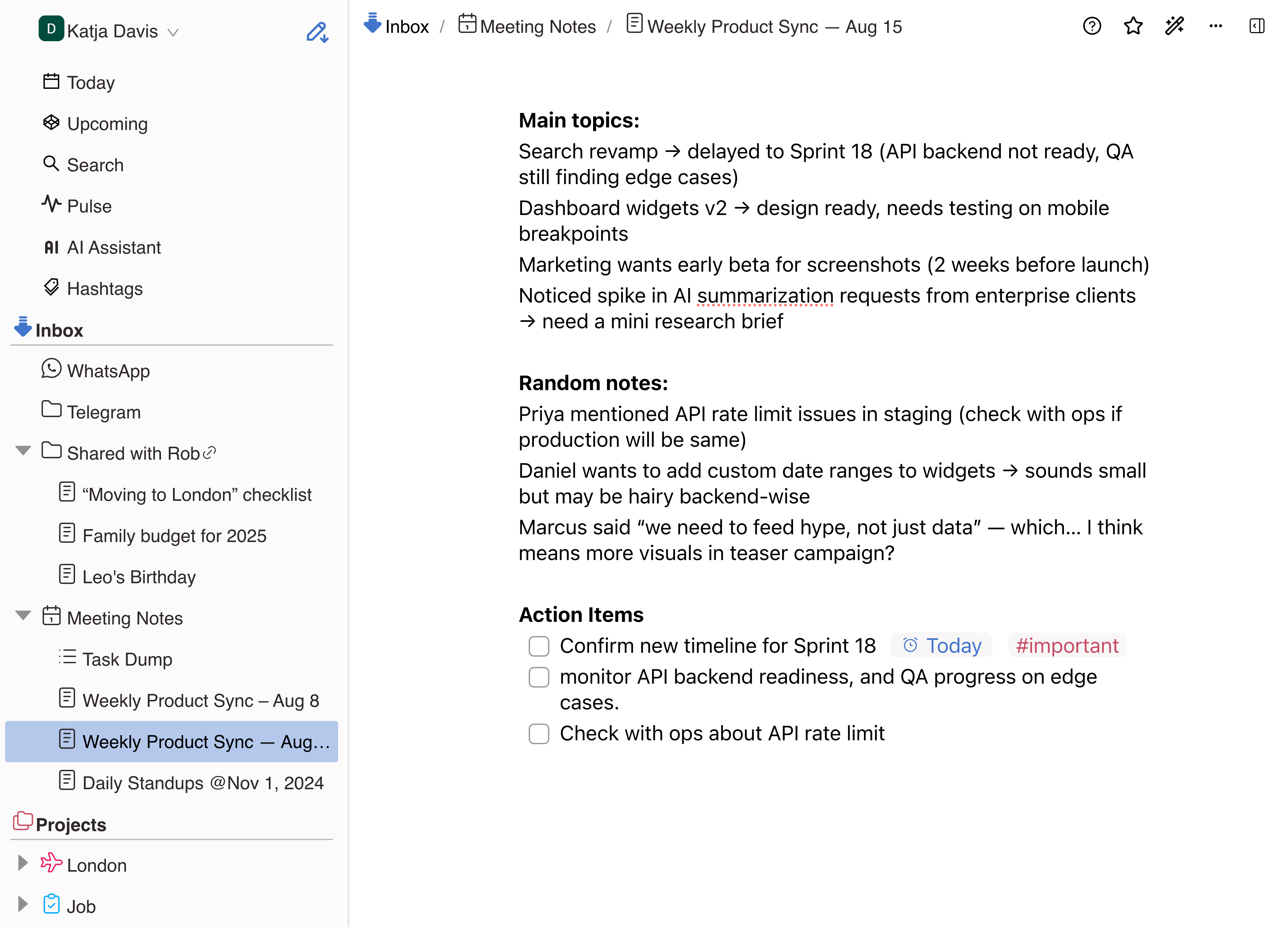
Task: Open WhatsApp in Inbox
Action: click(109, 371)
